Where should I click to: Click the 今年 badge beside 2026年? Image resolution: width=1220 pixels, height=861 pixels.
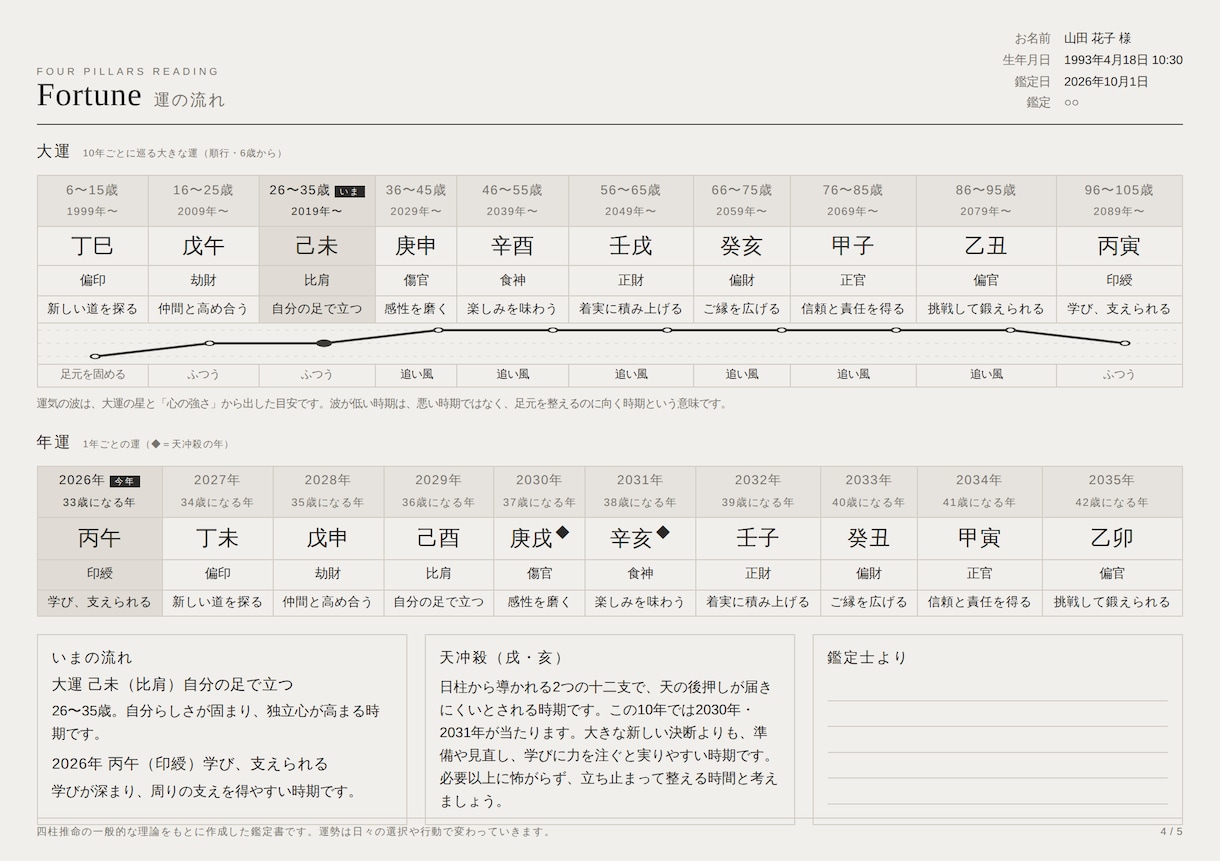tap(125, 481)
